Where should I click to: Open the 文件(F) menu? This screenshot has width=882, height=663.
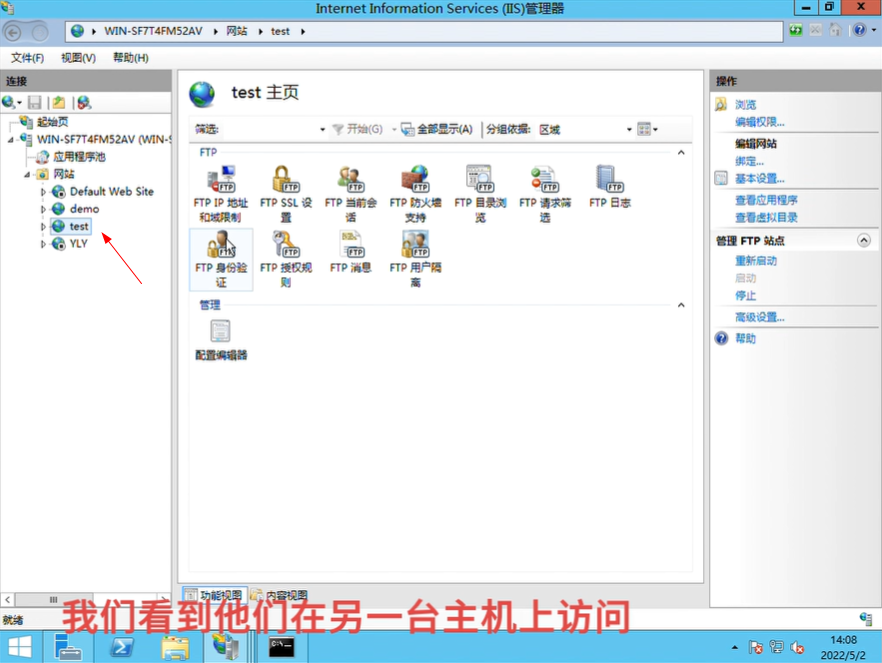point(27,58)
